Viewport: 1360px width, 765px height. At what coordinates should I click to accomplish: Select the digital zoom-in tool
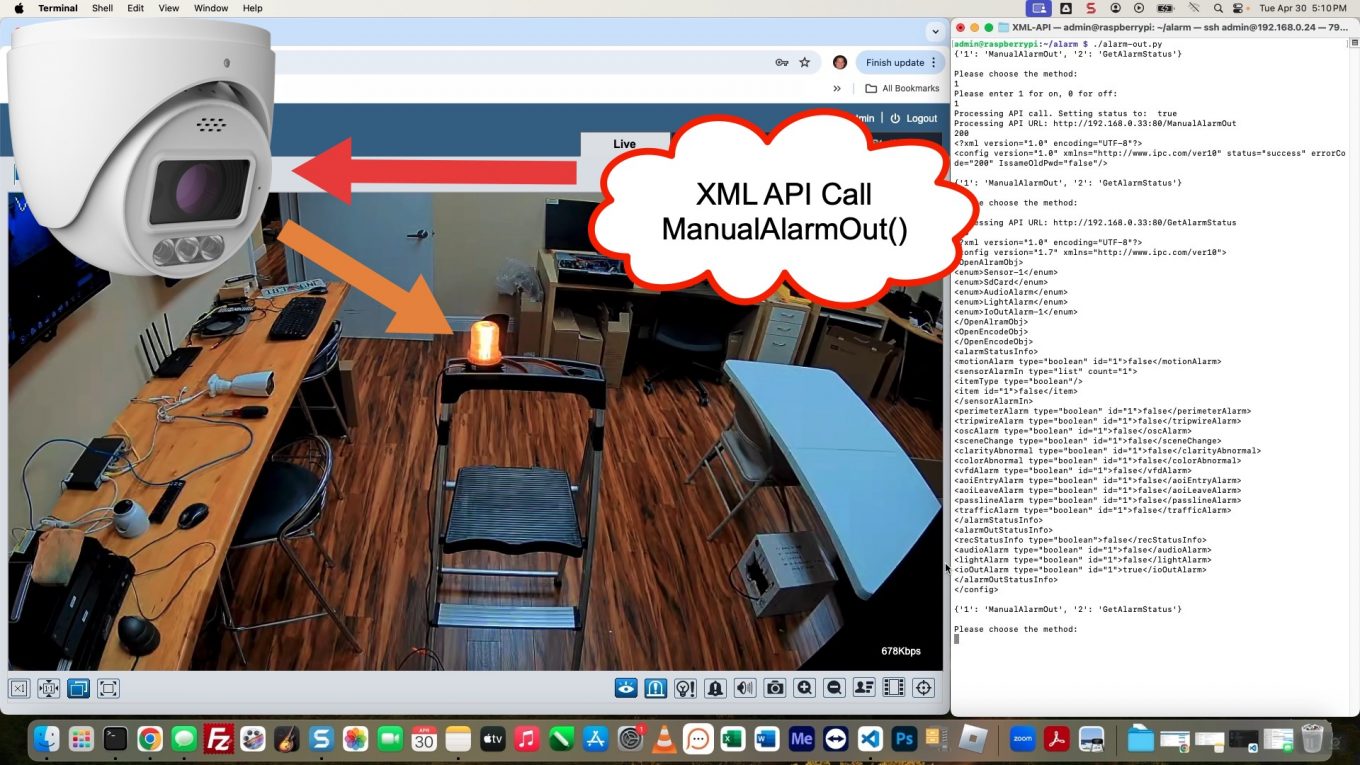tap(805, 688)
